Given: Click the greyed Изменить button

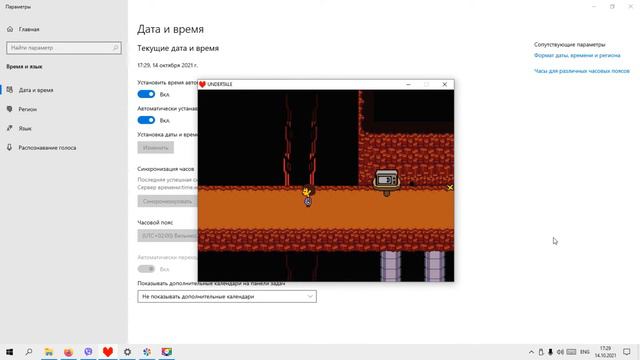Looking at the screenshot, I should [x=156, y=147].
